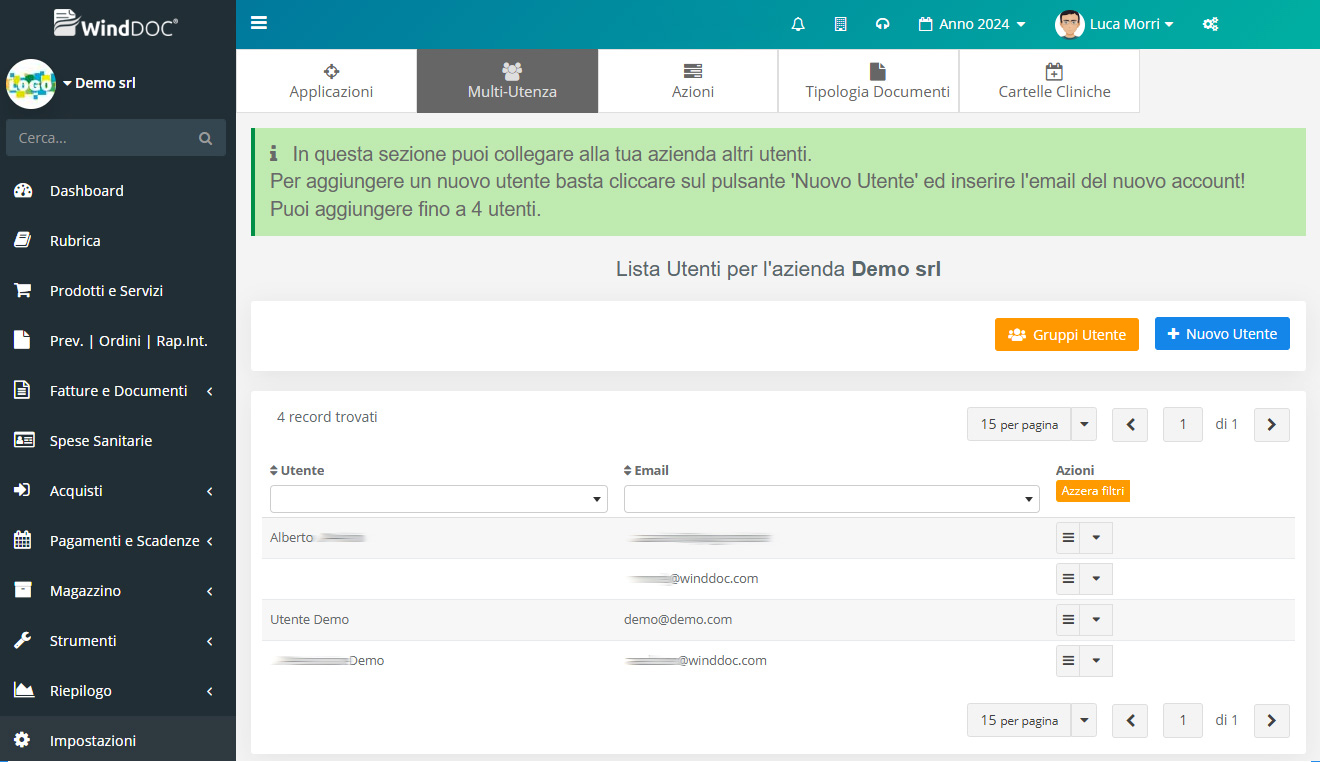Toggle the hamburger sidebar menu
1320x762 pixels.
pyautogui.click(x=259, y=23)
